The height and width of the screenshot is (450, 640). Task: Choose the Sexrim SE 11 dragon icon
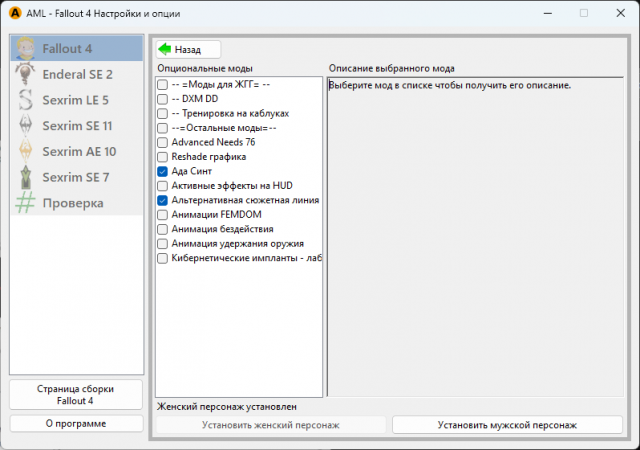click(27, 126)
